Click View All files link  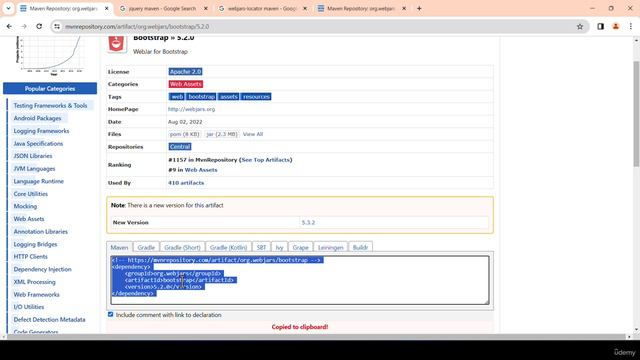(x=253, y=134)
